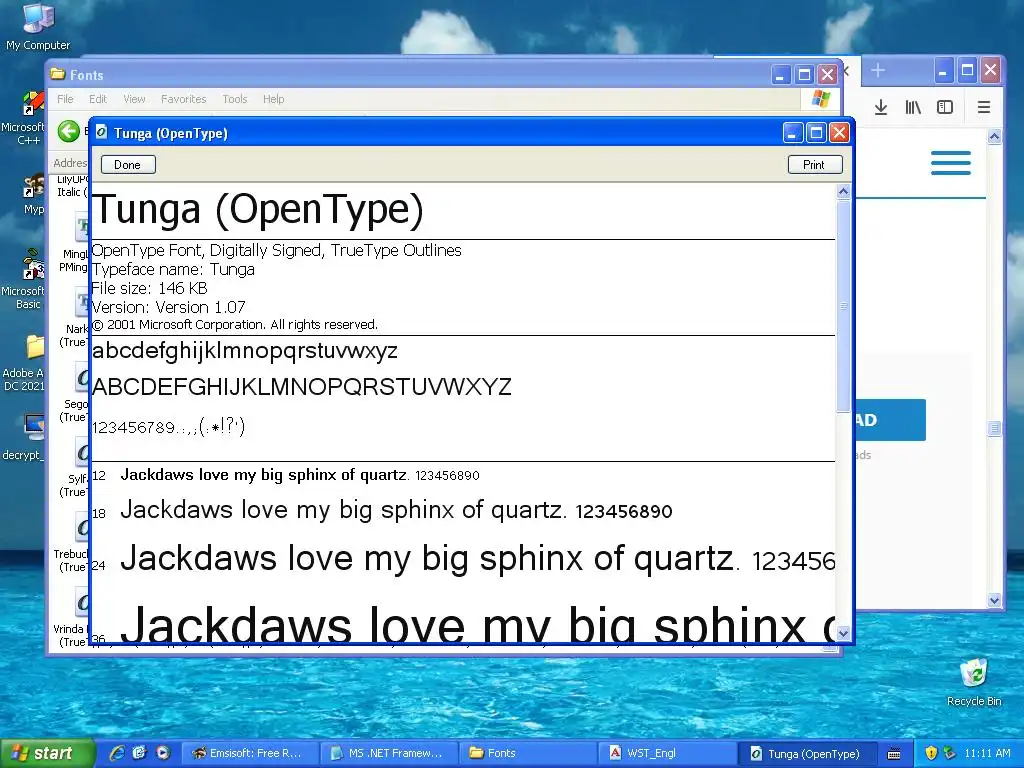Switch to Fonts taskbar item

click(x=528, y=753)
